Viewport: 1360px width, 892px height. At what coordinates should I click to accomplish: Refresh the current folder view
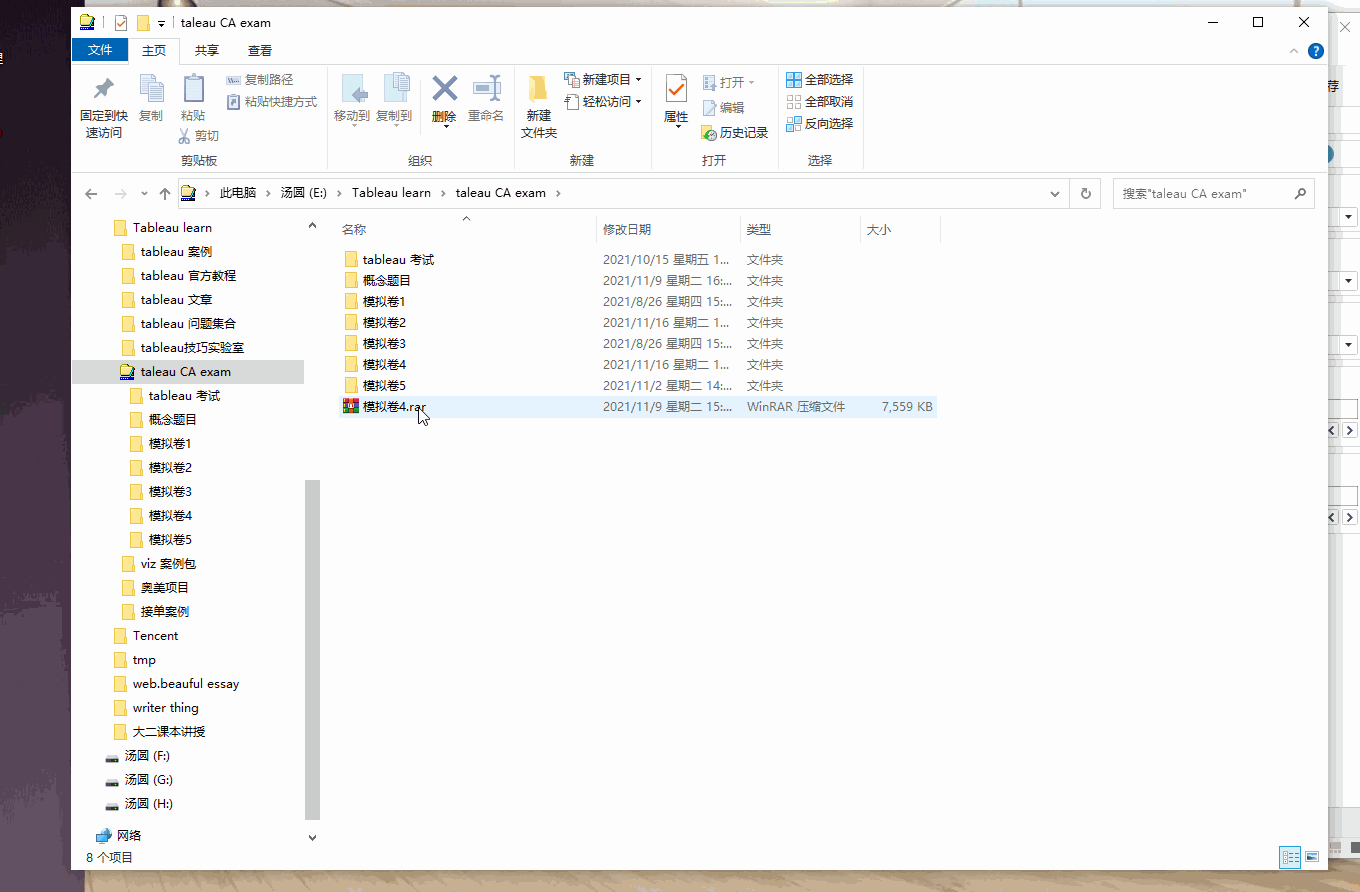(1086, 194)
